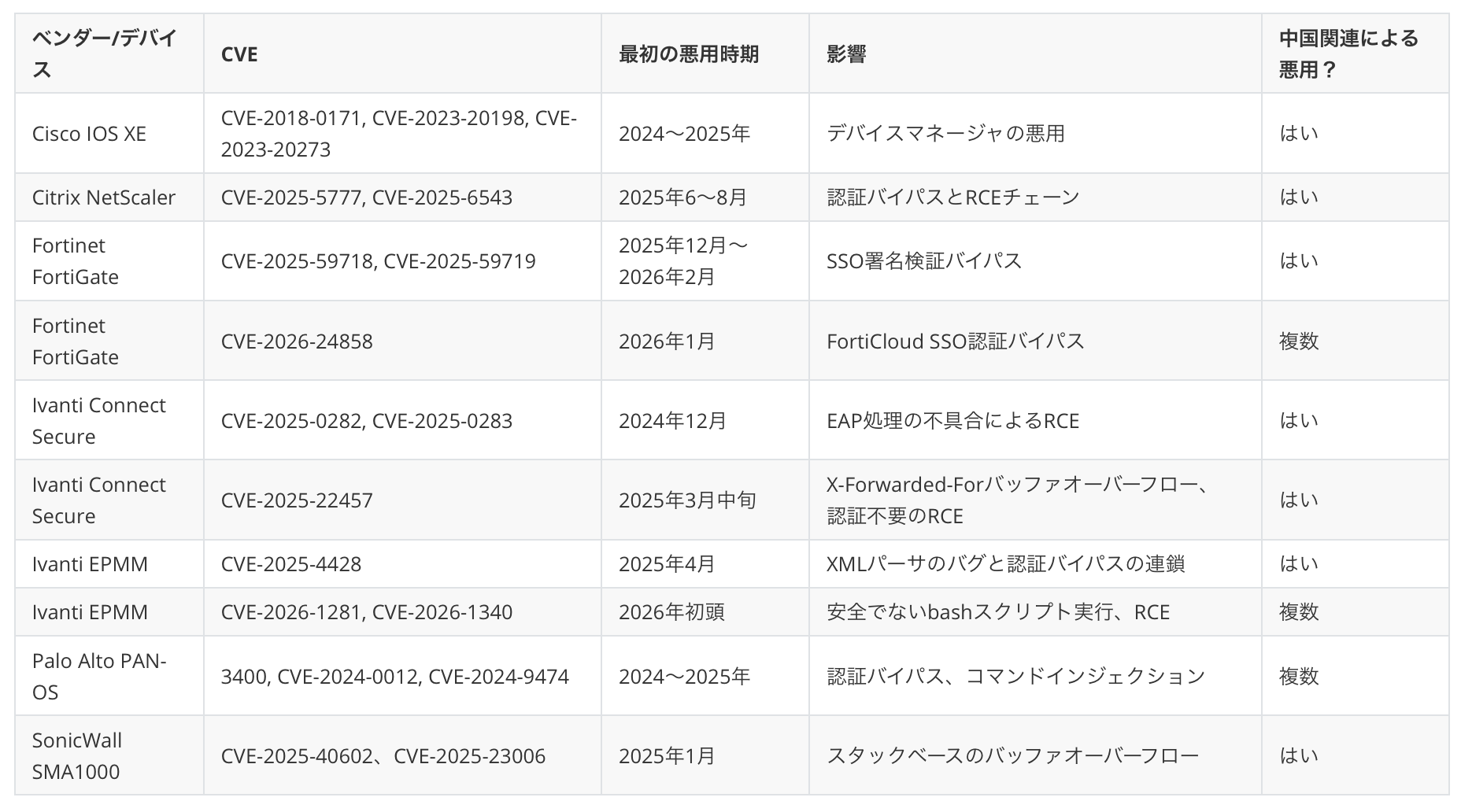This screenshot has width=1461, height=812.
Task: Select the 2026年初頭 date cell
Action: point(671,612)
